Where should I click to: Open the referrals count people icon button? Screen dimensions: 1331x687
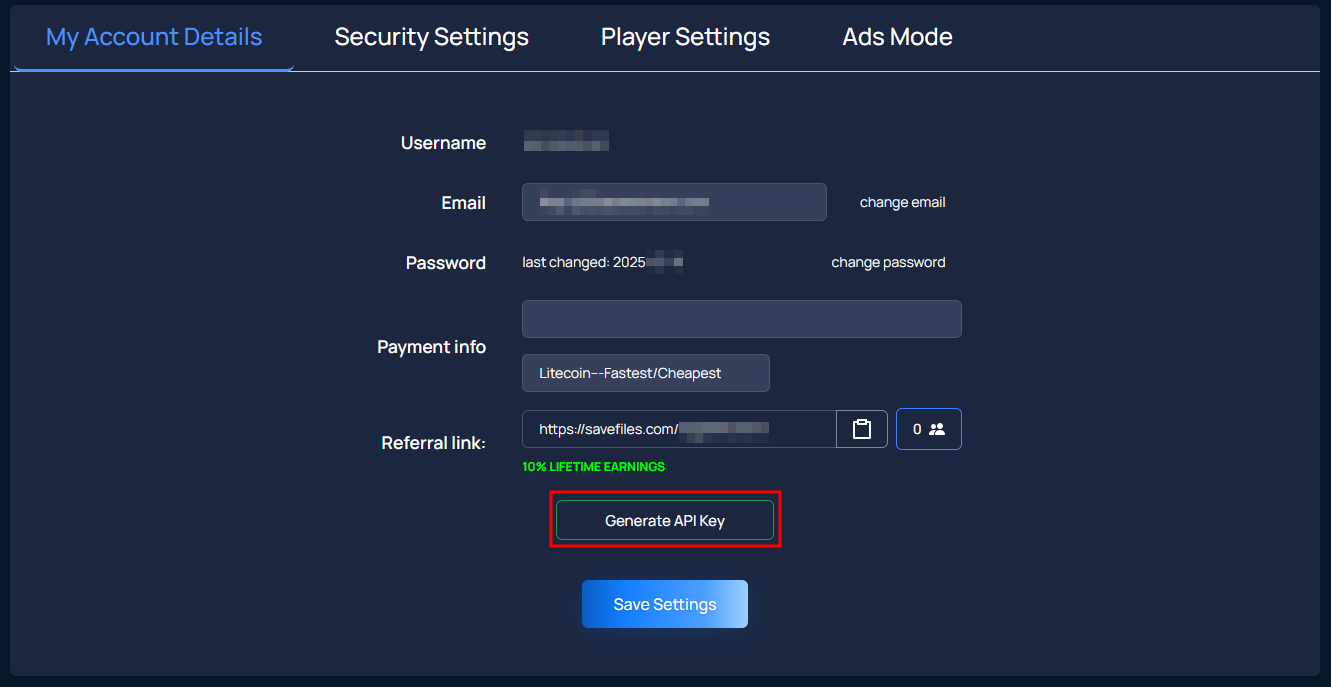point(929,429)
